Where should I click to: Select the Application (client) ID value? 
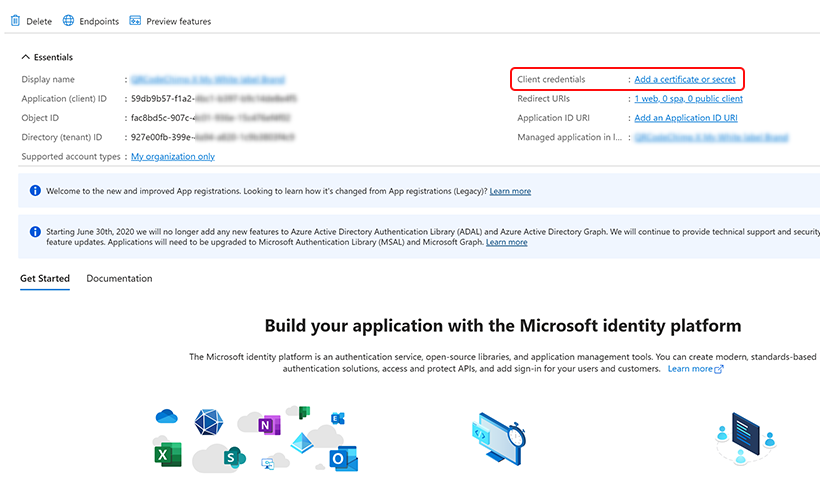pos(213,99)
